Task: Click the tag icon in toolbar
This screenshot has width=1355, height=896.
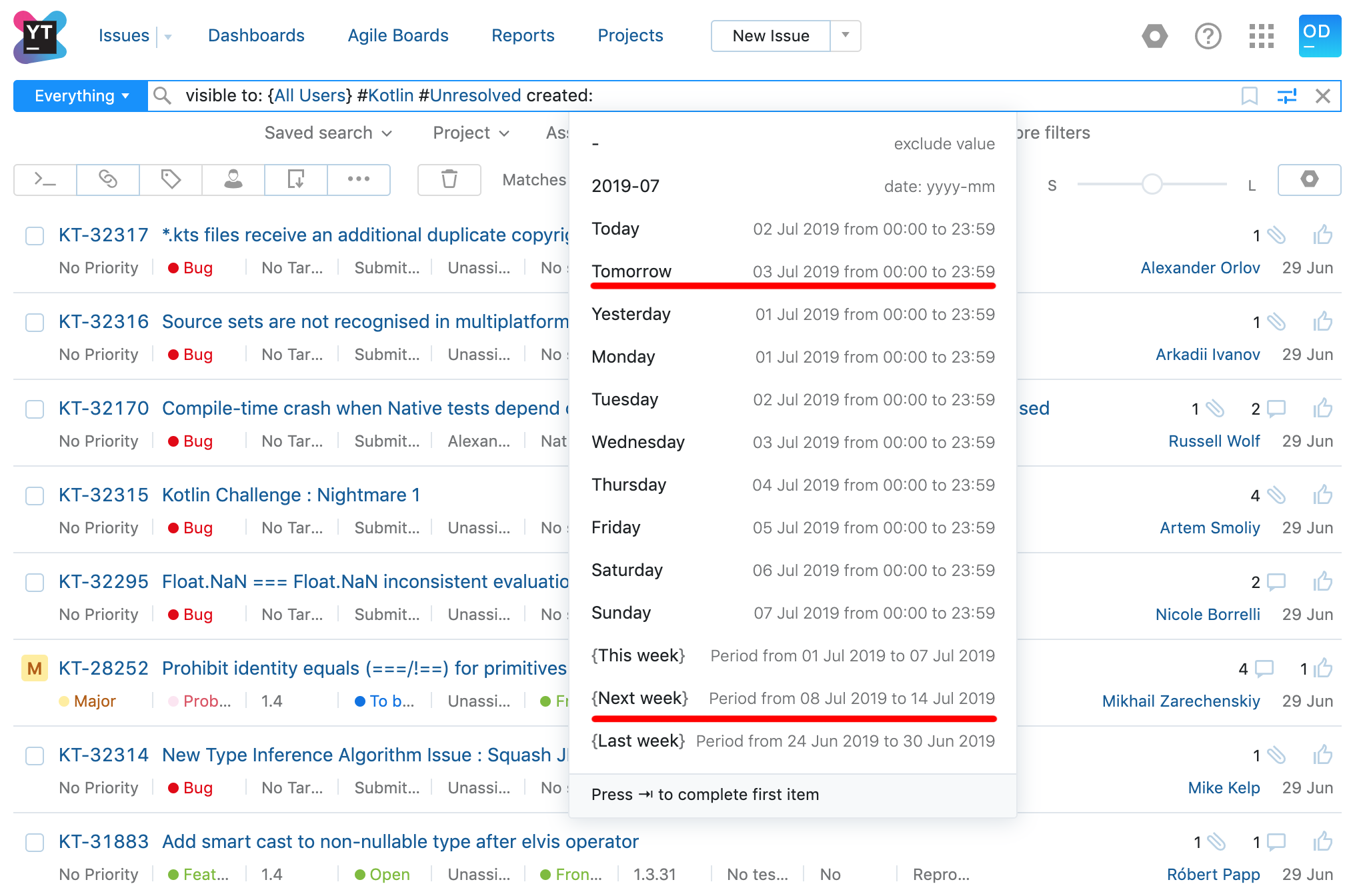Action: (x=169, y=180)
